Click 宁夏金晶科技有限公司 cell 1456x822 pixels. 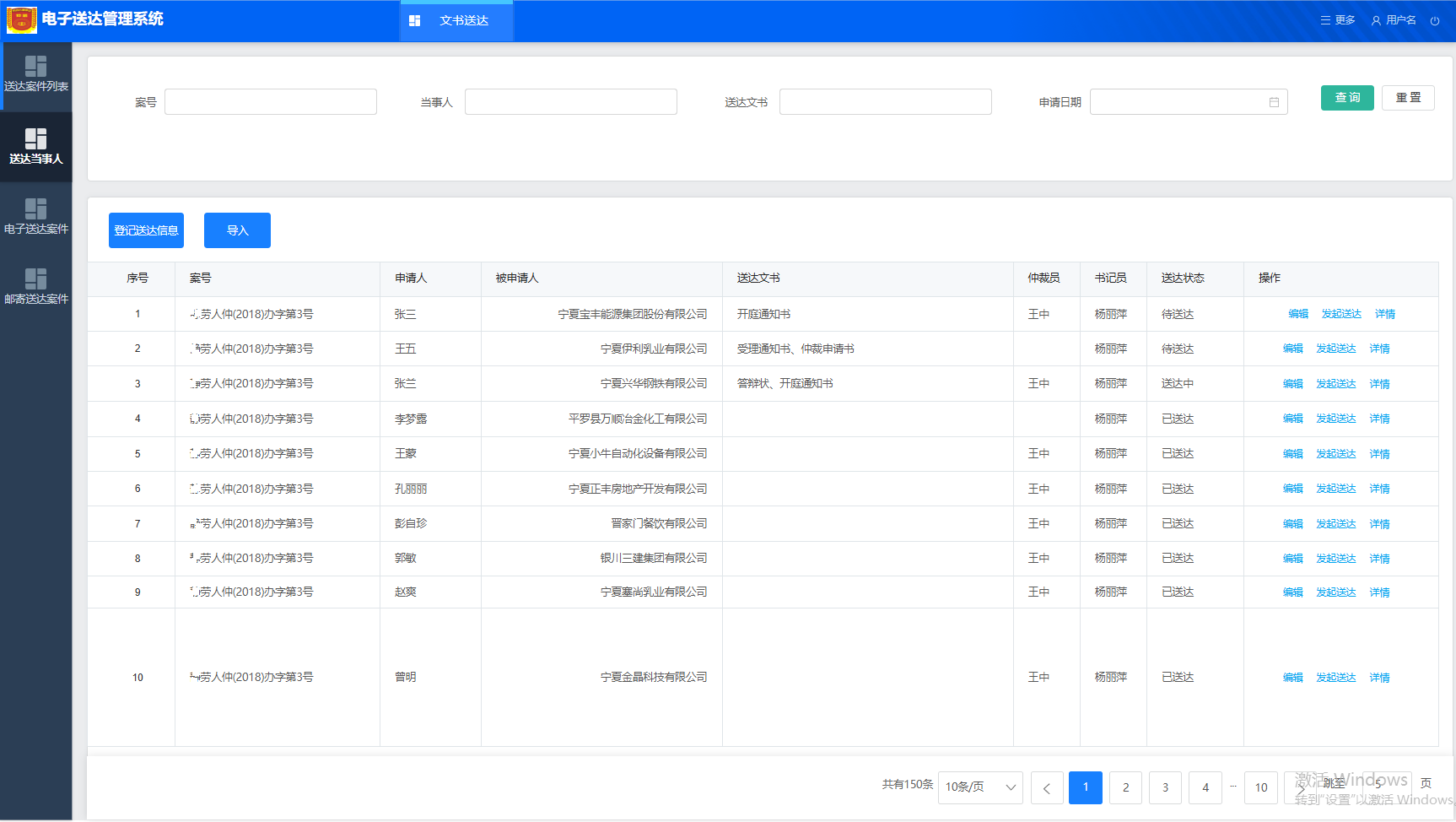point(654,677)
